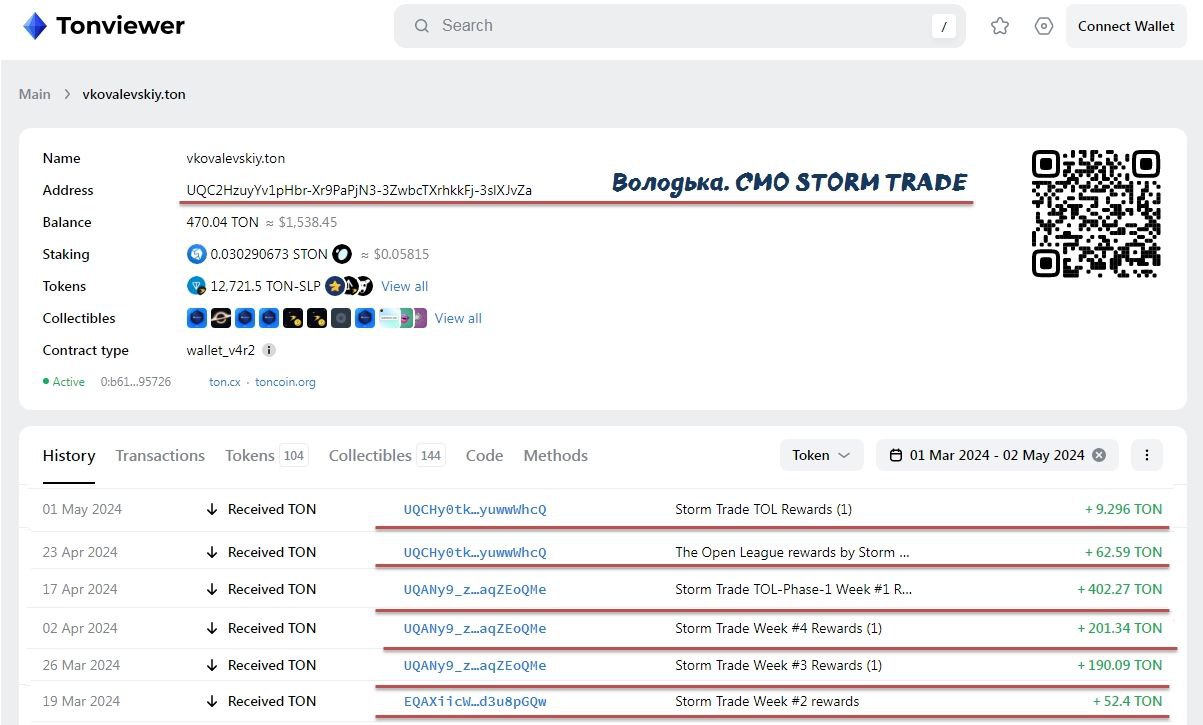Switch to the Transactions tab
This screenshot has height=725, width=1203.
[x=160, y=455]
